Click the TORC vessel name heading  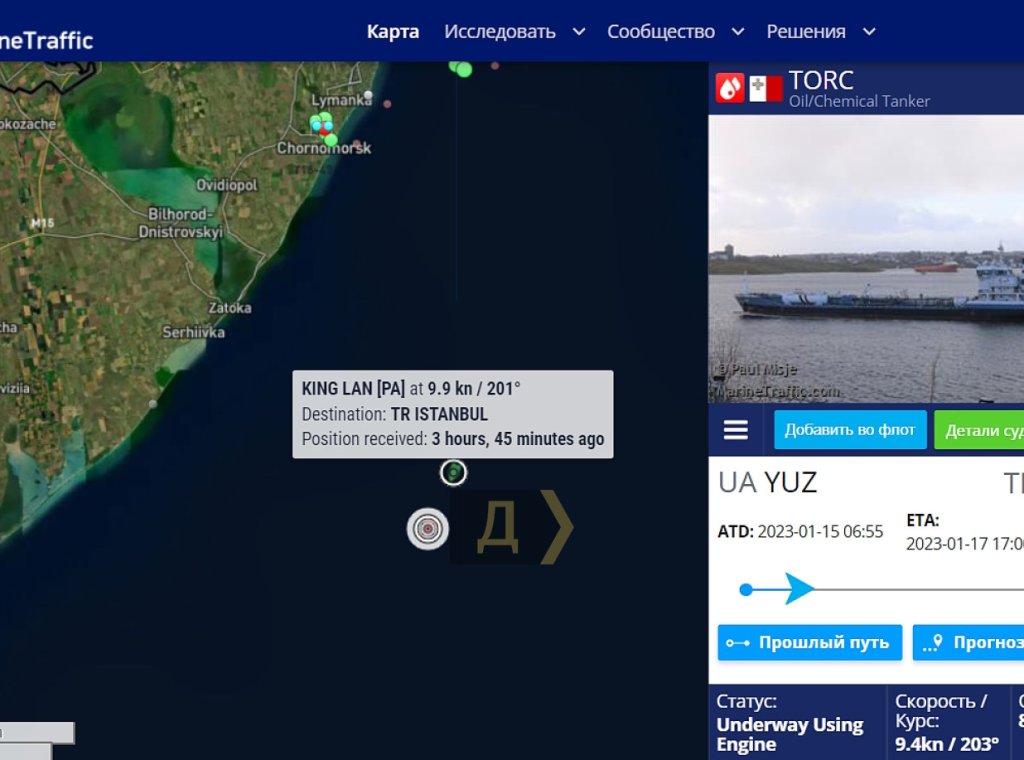click(x=821, y=80)
